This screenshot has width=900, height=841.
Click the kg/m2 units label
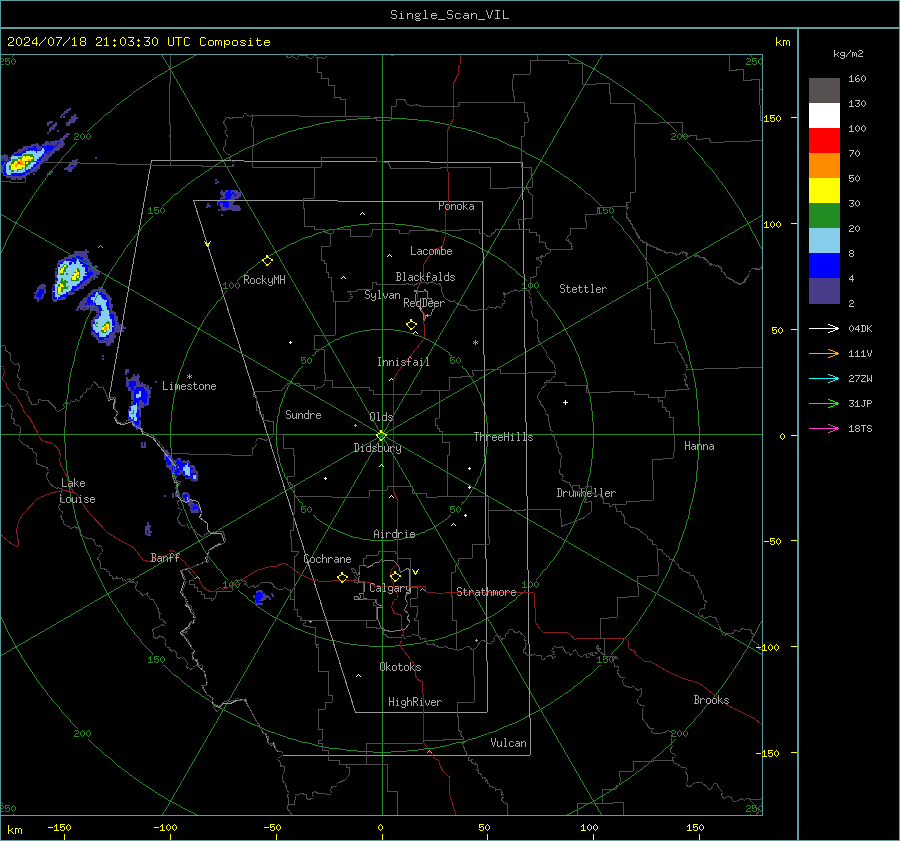pyautogui.click(x=848, y=54)
